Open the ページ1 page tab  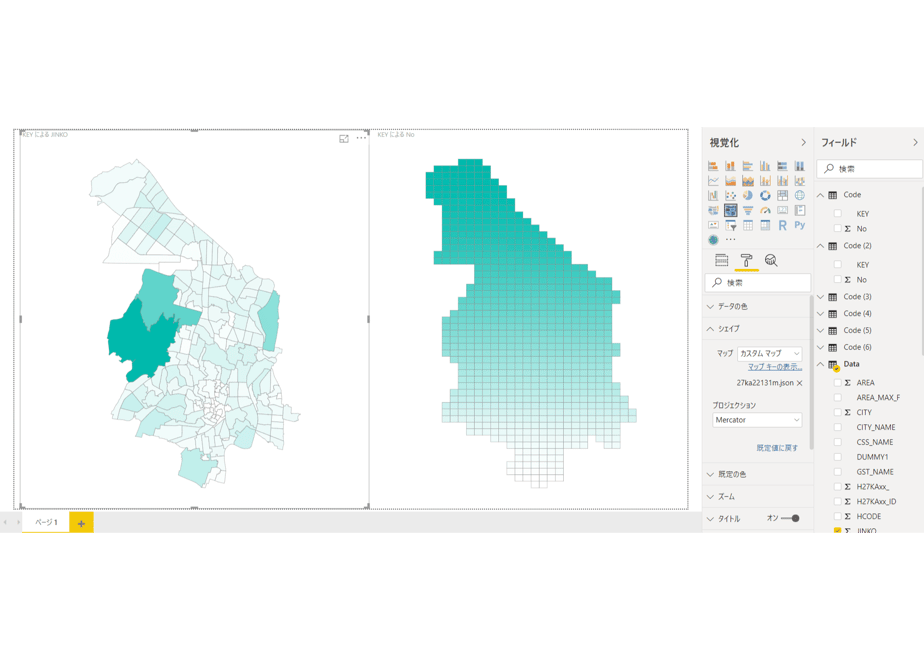pyautogui.click(x=46, y=523)
